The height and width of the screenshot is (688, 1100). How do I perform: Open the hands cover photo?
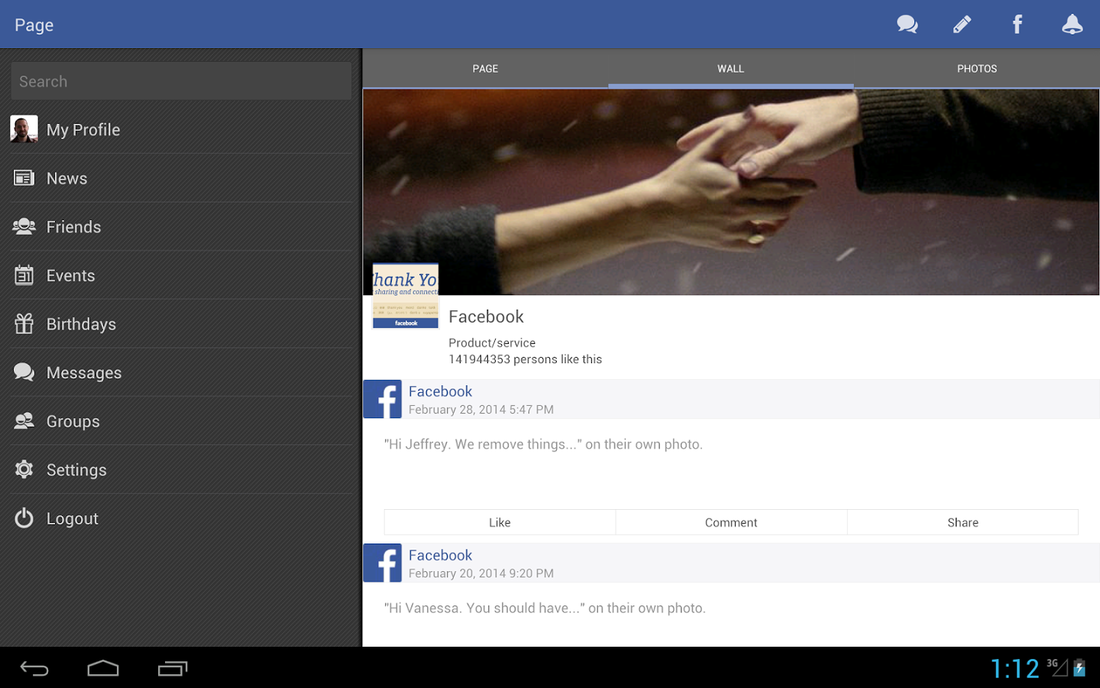pos(731,191)
